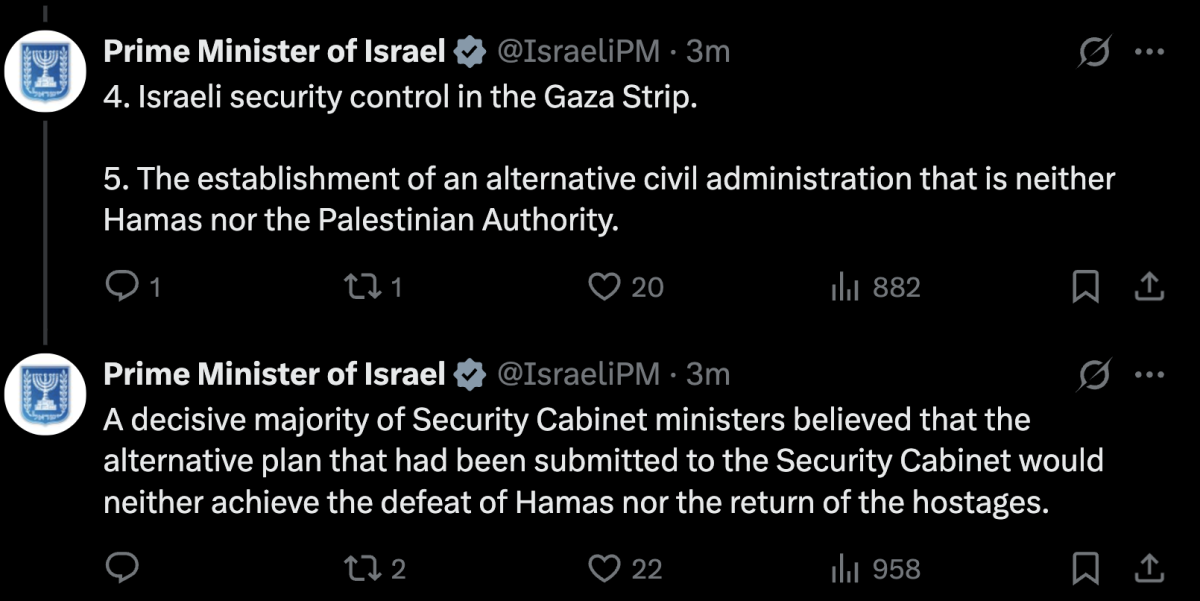
Task: Open the more options menu on first tweet
Action: [1153, 53]
